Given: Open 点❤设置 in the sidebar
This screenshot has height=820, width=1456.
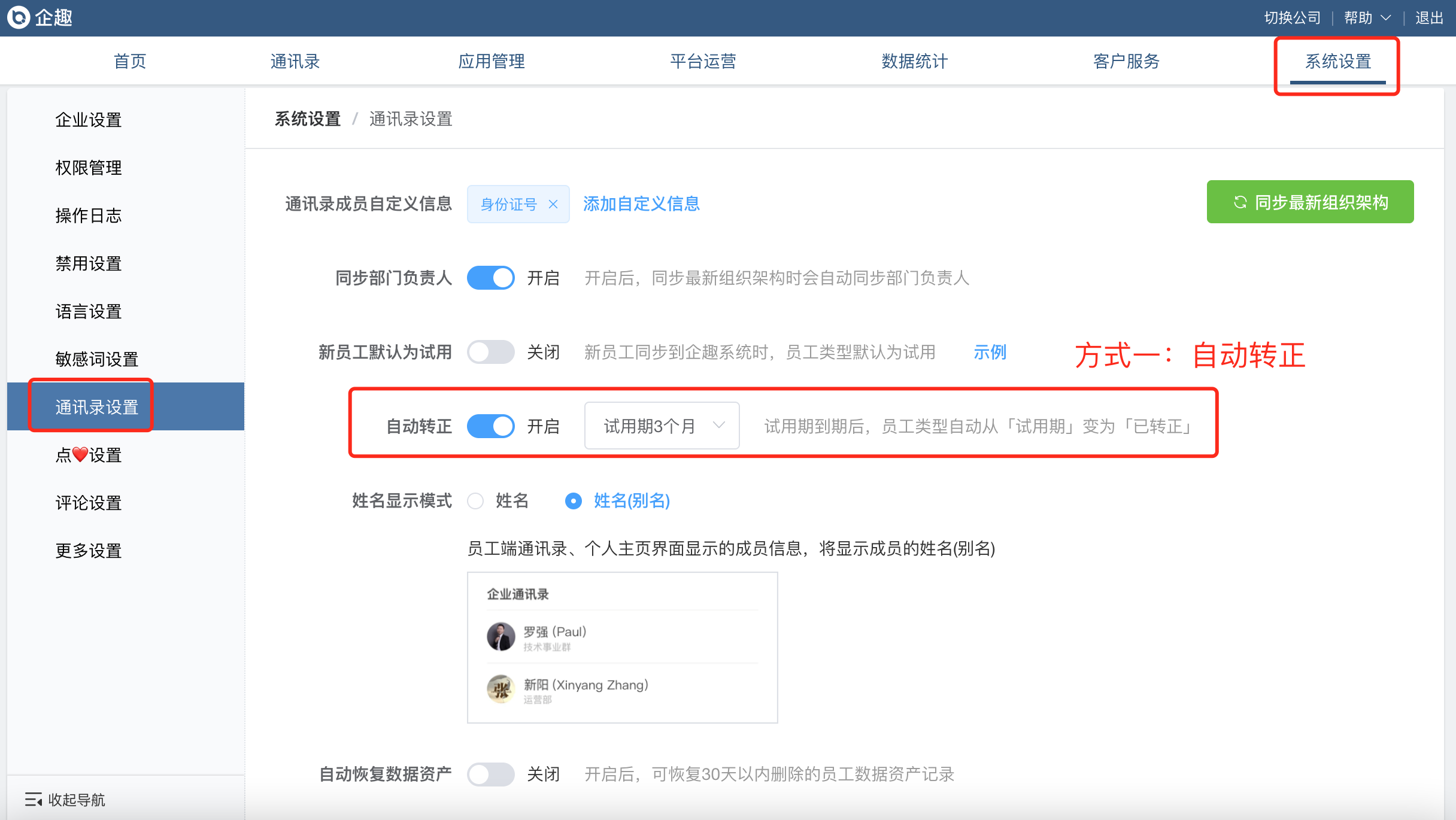Looking at the screenshot, I should click(x=89, y=455).
